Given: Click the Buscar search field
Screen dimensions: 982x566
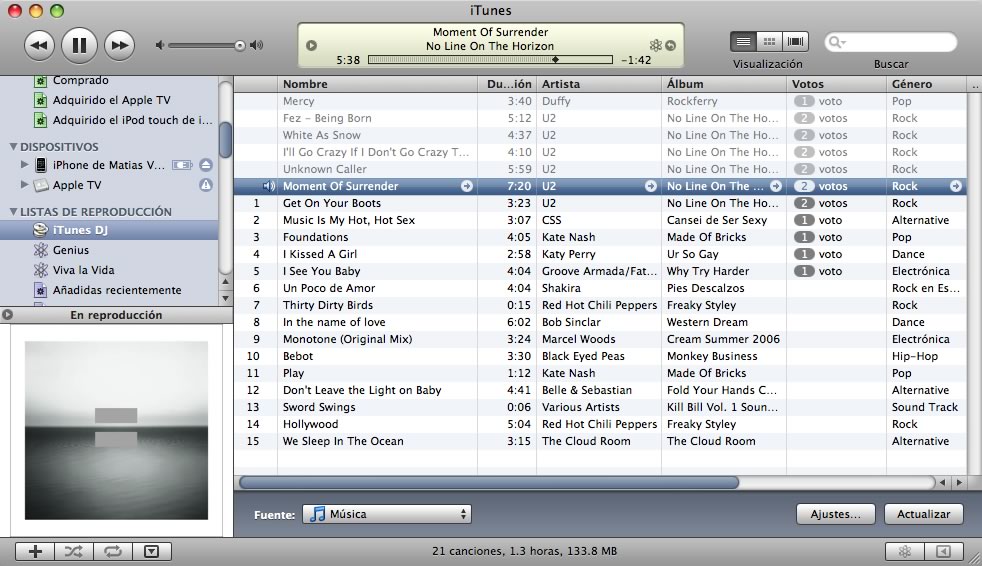Looking at the screenshot, I should pyautogui.click(x=891, y=42).
